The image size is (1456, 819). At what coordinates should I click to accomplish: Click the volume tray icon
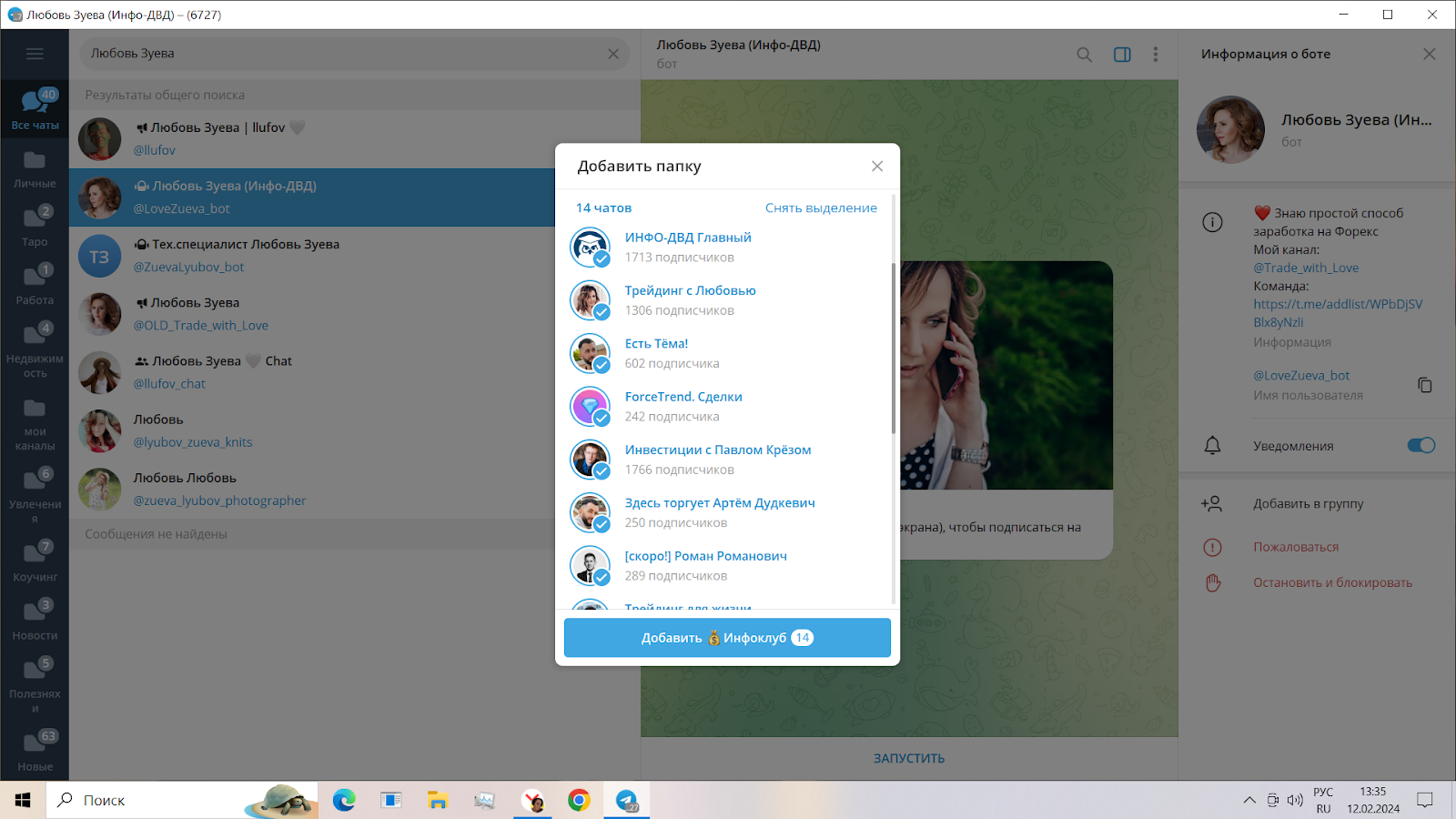[1295, 800]
